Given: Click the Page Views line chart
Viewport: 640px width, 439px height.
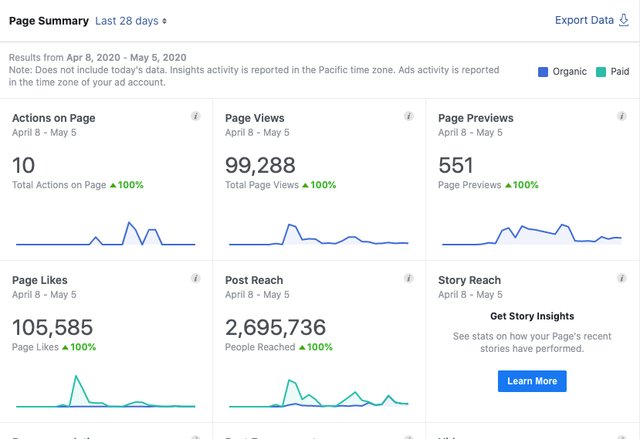Looking at the screenshot, I should 319,234.
